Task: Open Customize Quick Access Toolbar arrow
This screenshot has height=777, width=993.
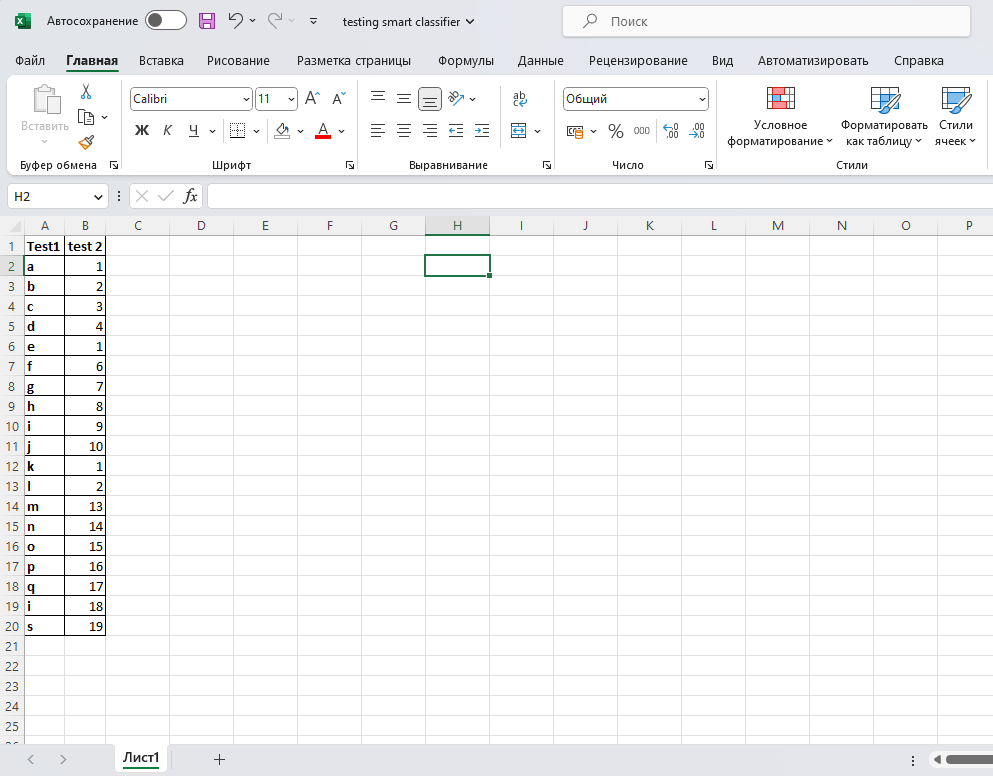Action: point(313,21)
